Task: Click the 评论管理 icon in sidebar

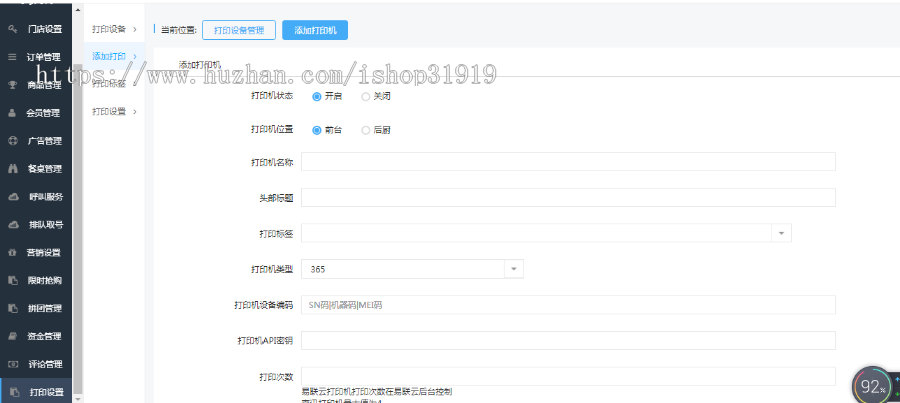Action: click(x=13, y=364)
